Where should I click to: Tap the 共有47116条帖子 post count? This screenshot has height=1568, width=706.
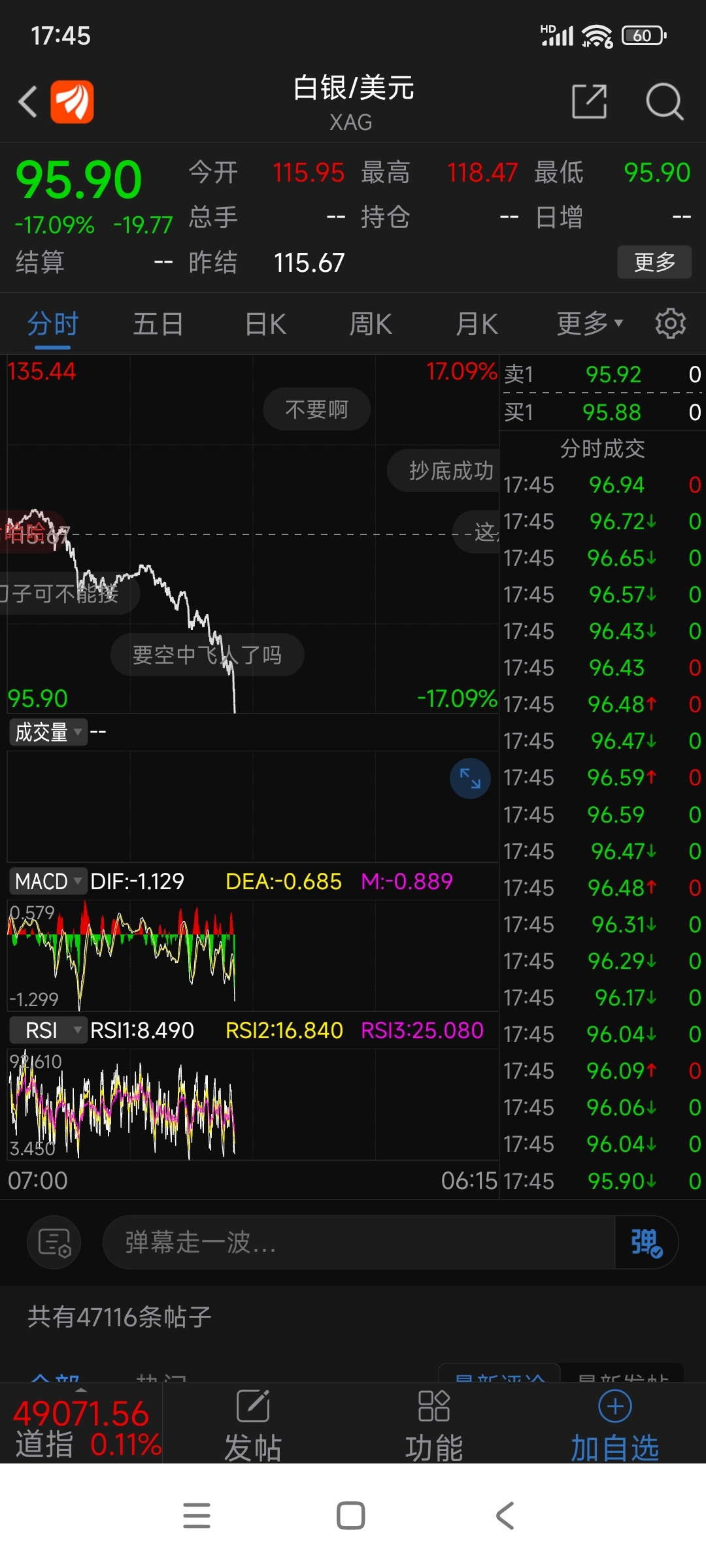[x=120, y=1316]
